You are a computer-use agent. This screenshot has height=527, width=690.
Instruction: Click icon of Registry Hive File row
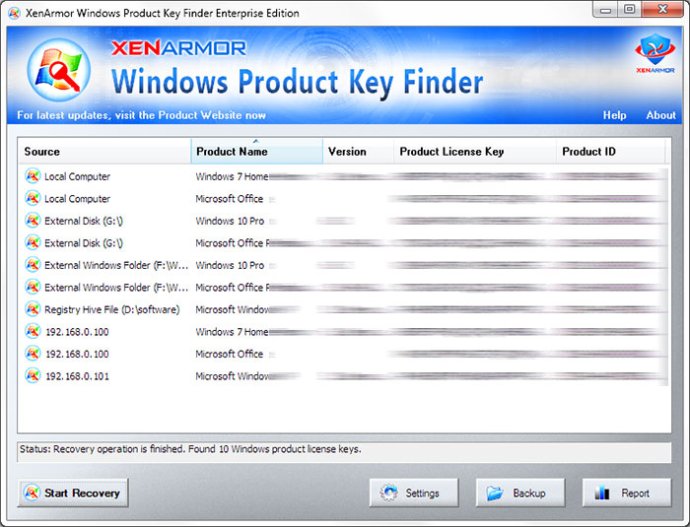pos(33,309)
